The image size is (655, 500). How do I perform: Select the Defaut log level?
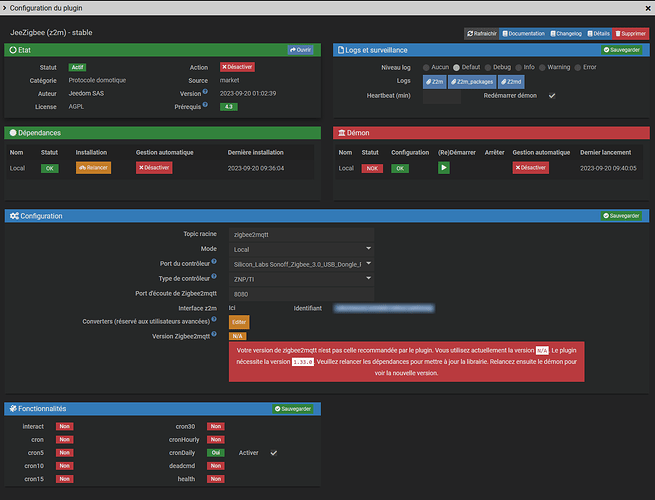pyautogui.click(x=456, y=67)
